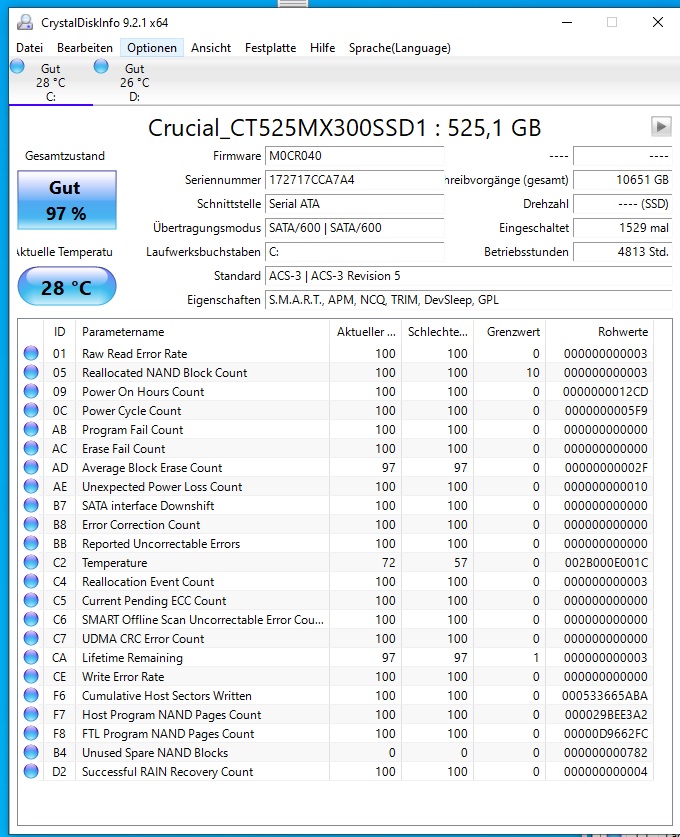Click status orb for Write Error Rate
This screenshot has height=837, width=680.
coord(31,676)
